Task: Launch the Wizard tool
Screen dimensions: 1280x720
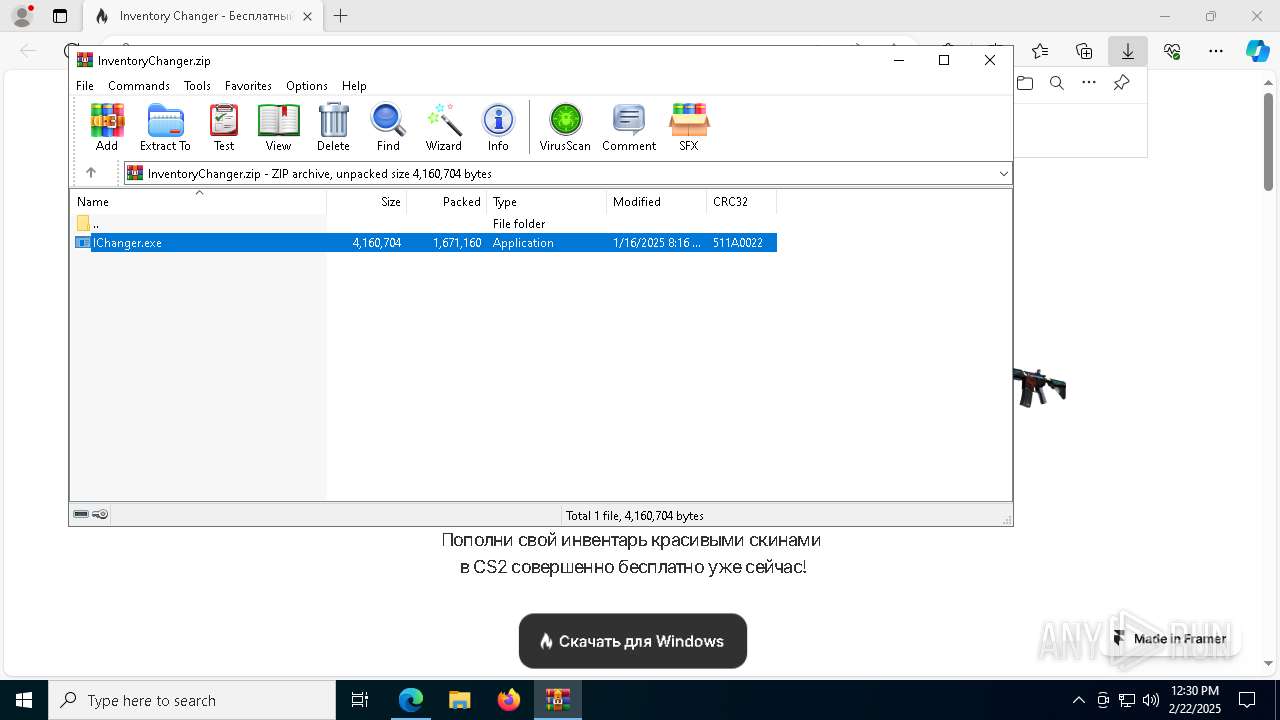Action: click(x=443, y=127)
